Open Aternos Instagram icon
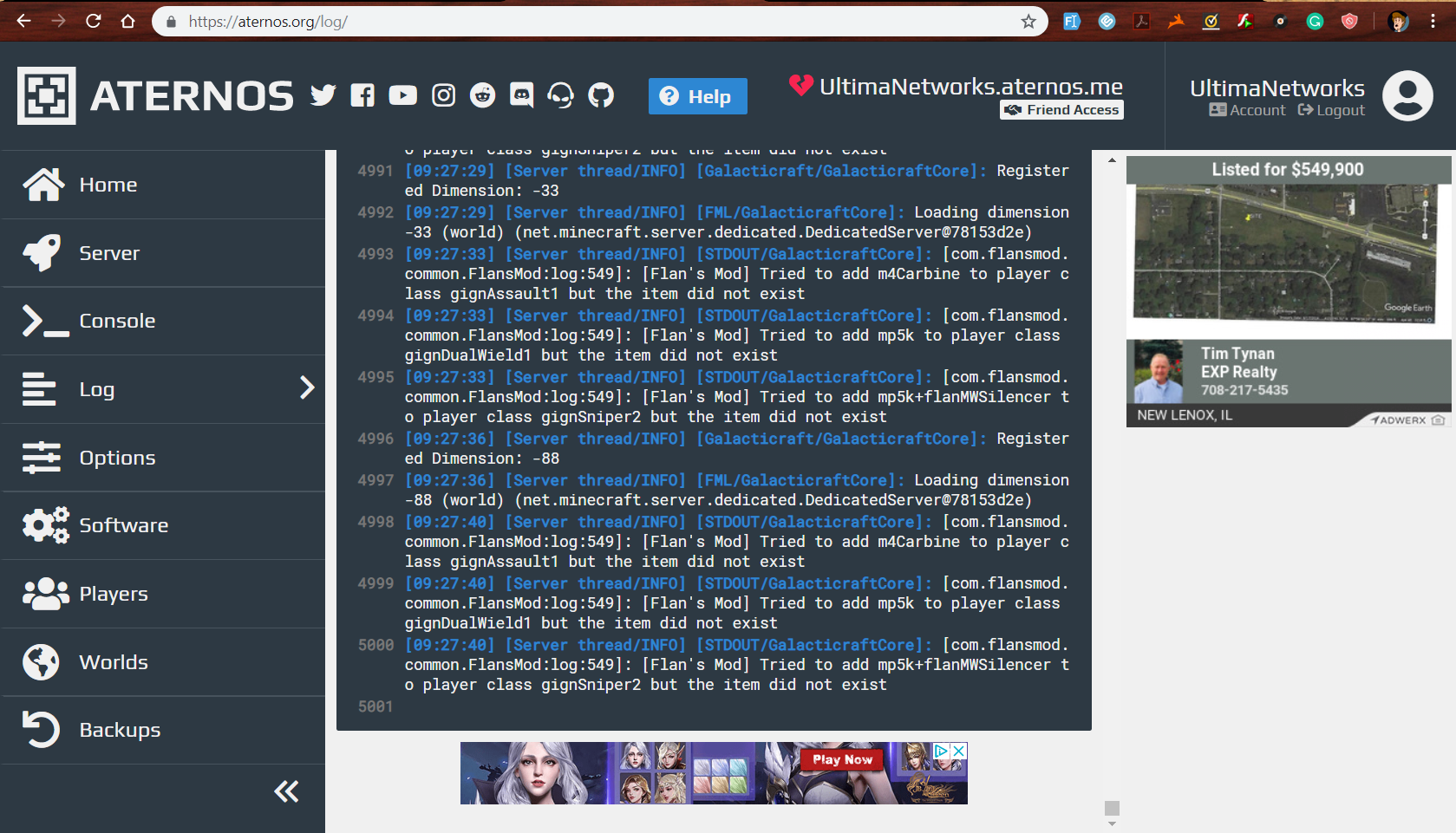This screenshot has height=833, width=1456. pyautogui.click(x=443, y=95)
